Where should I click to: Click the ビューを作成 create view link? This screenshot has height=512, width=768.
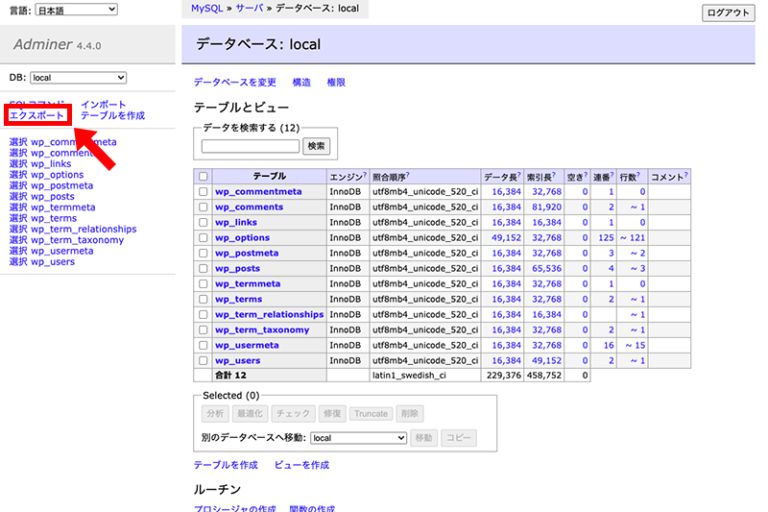tap(302, 465)
